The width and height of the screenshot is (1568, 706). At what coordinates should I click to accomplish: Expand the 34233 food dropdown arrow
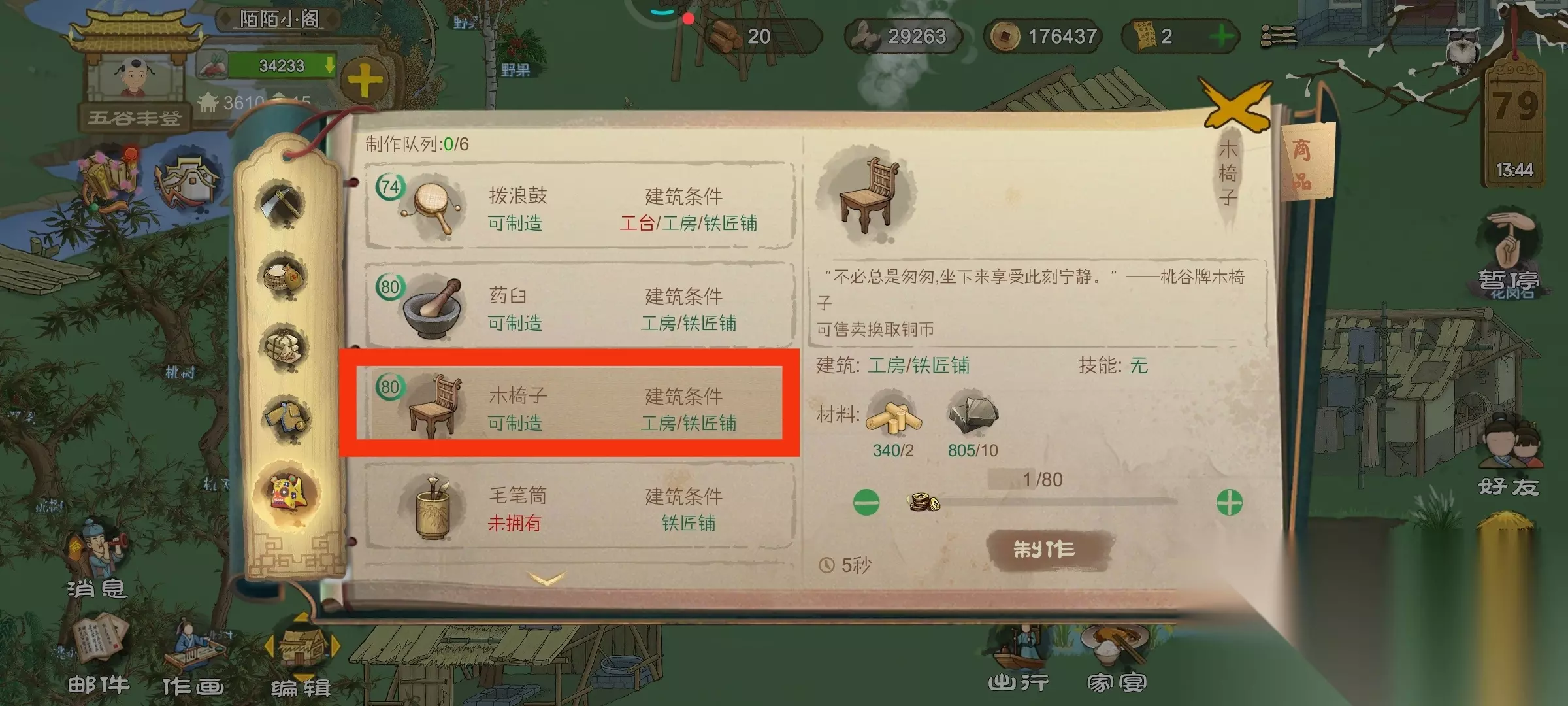(x=329, y=65)
